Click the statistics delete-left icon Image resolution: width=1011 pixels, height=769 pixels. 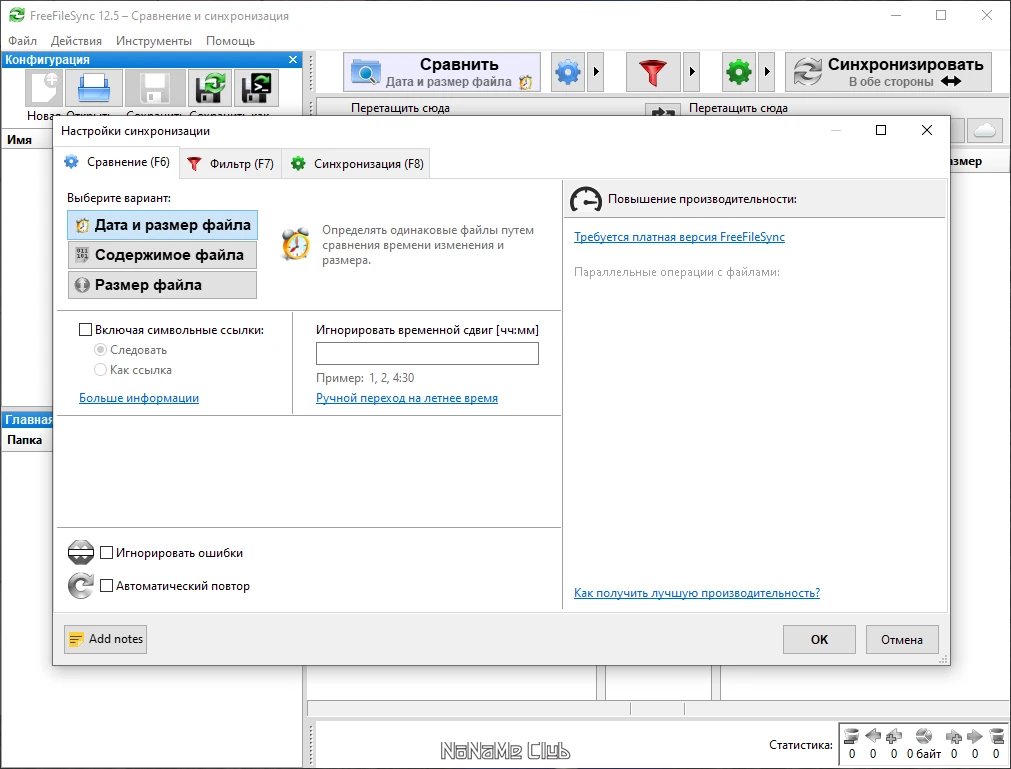coord(852,736)
